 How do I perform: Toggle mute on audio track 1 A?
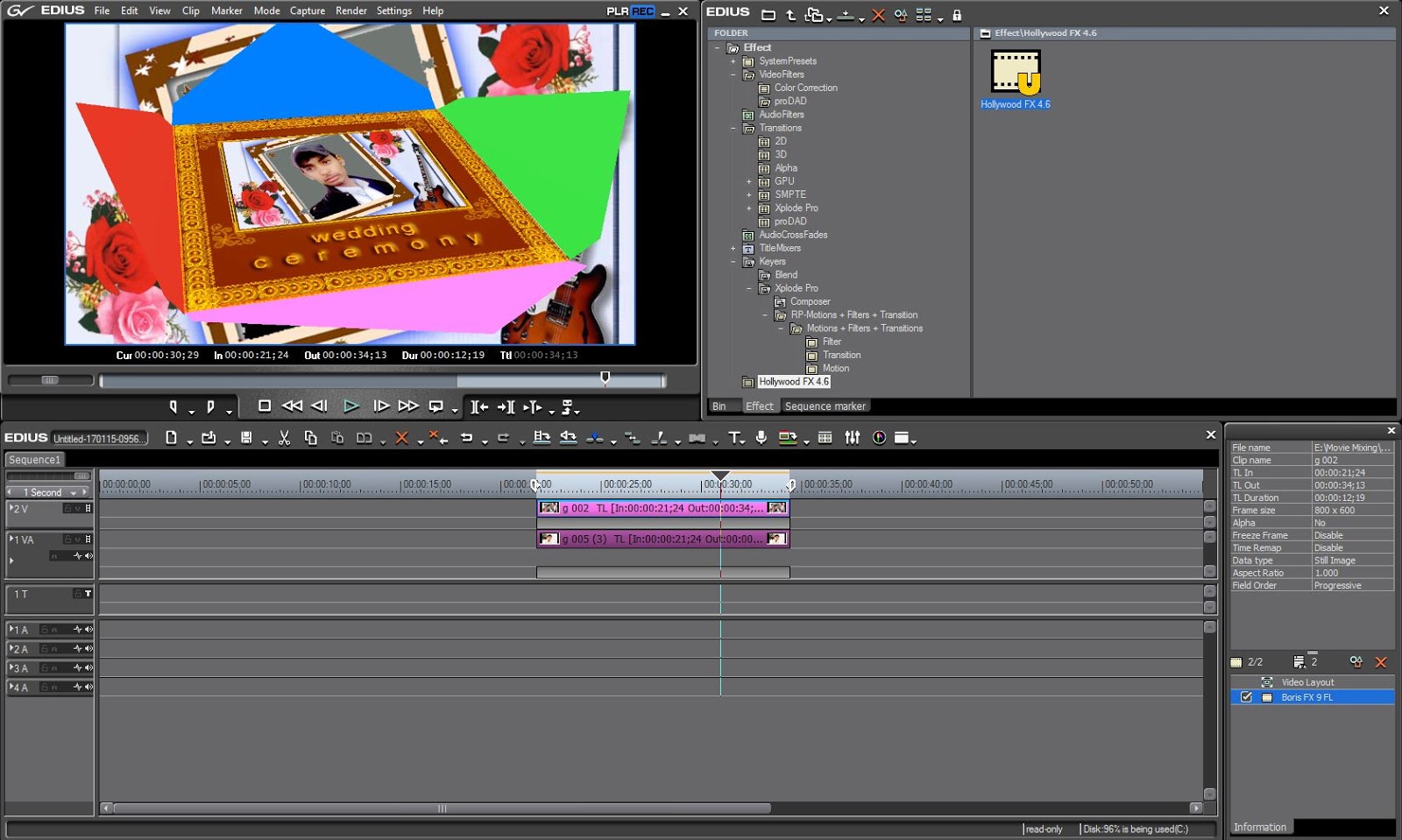89,630
